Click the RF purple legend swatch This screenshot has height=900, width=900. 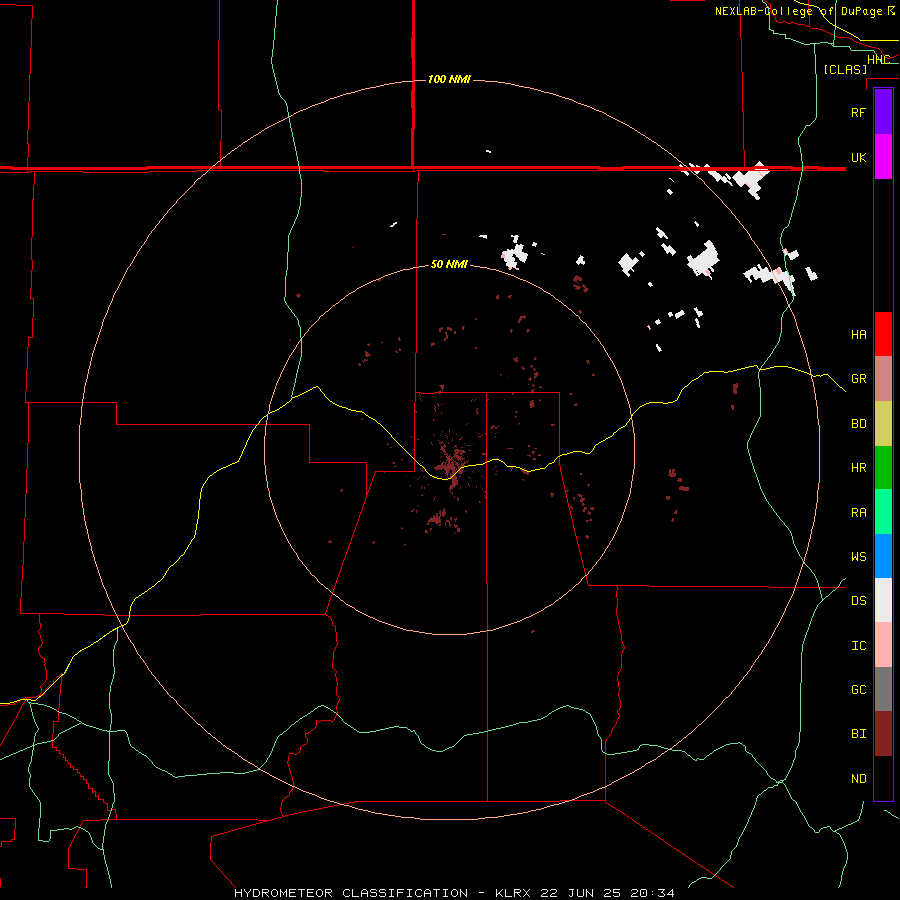pyautogui.click(x=883, y=112)
